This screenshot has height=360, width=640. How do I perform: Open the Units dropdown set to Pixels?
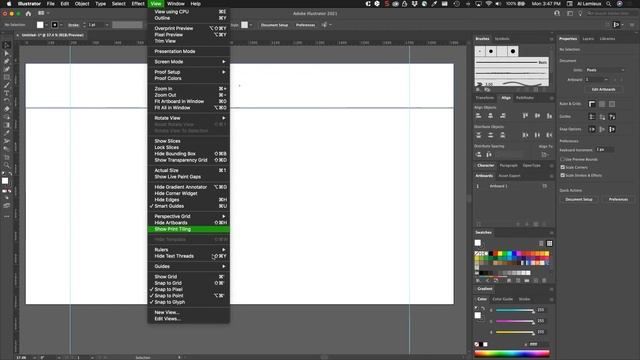pos(605,70)
